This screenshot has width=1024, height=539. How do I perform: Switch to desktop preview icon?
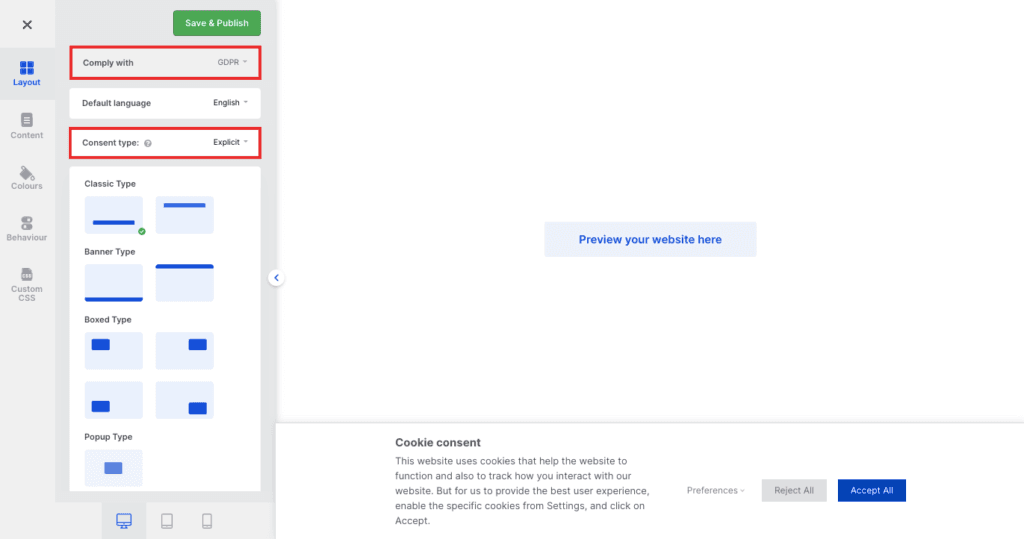[x=124, y=521]
